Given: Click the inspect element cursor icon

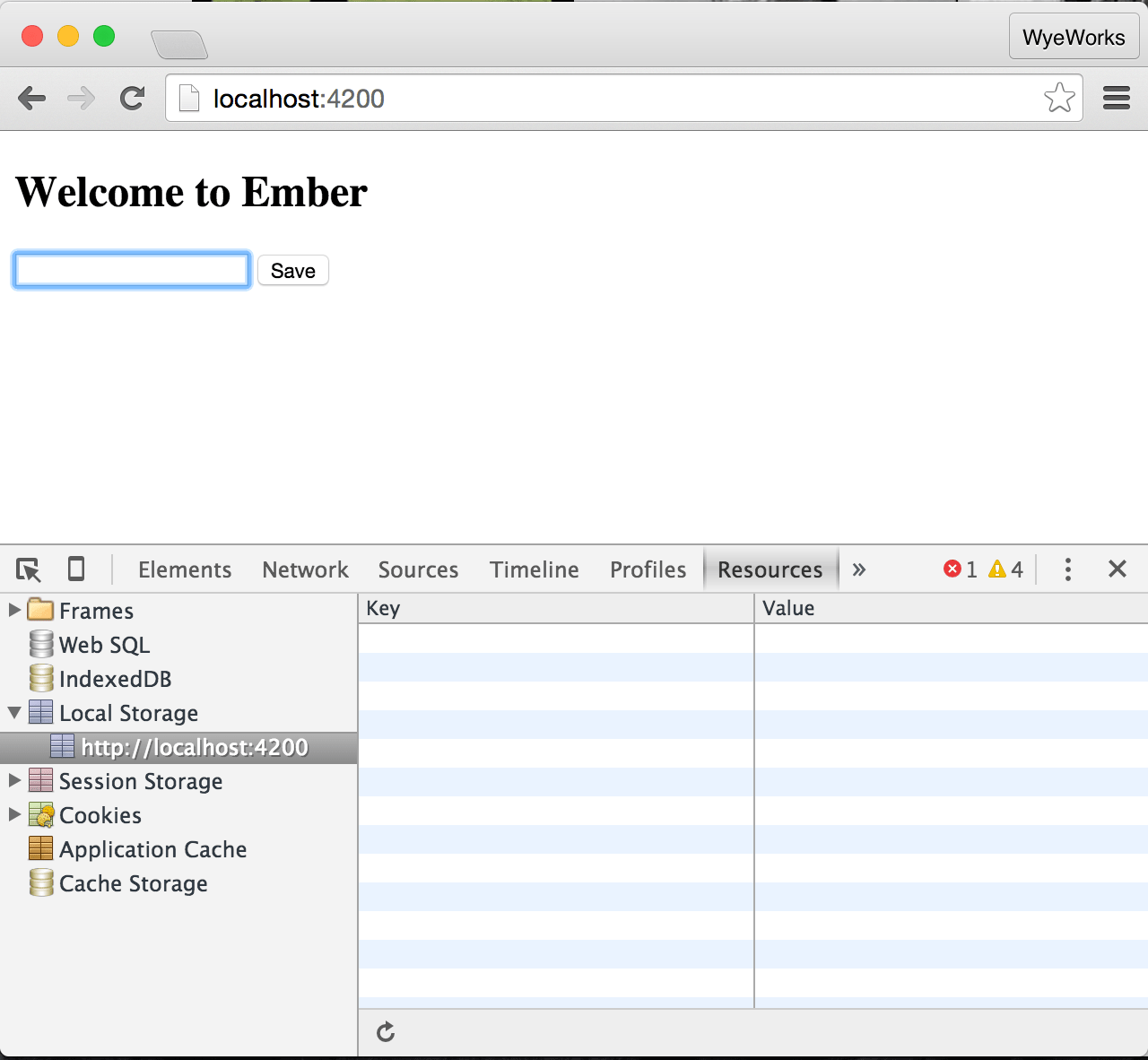Looking at the screenshot, I should pyautogui.click(x=29, y=569).
